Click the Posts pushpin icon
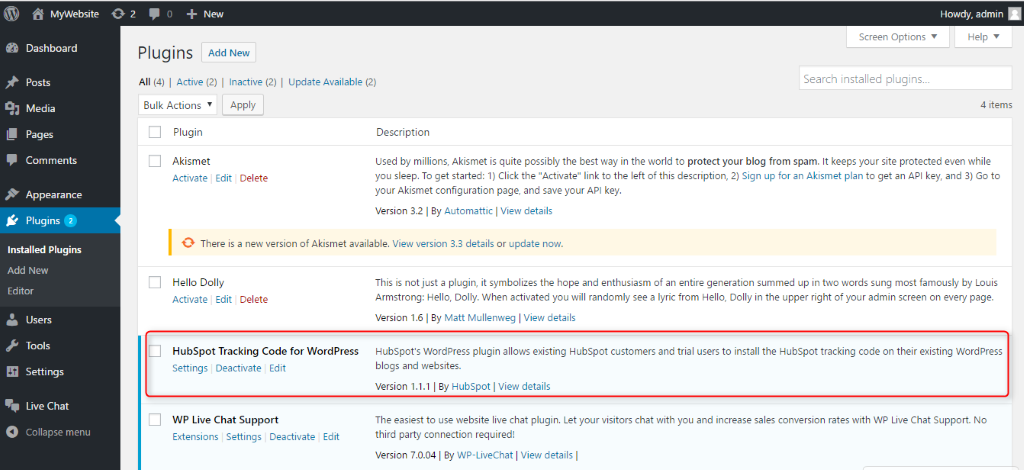 point(12,82)
